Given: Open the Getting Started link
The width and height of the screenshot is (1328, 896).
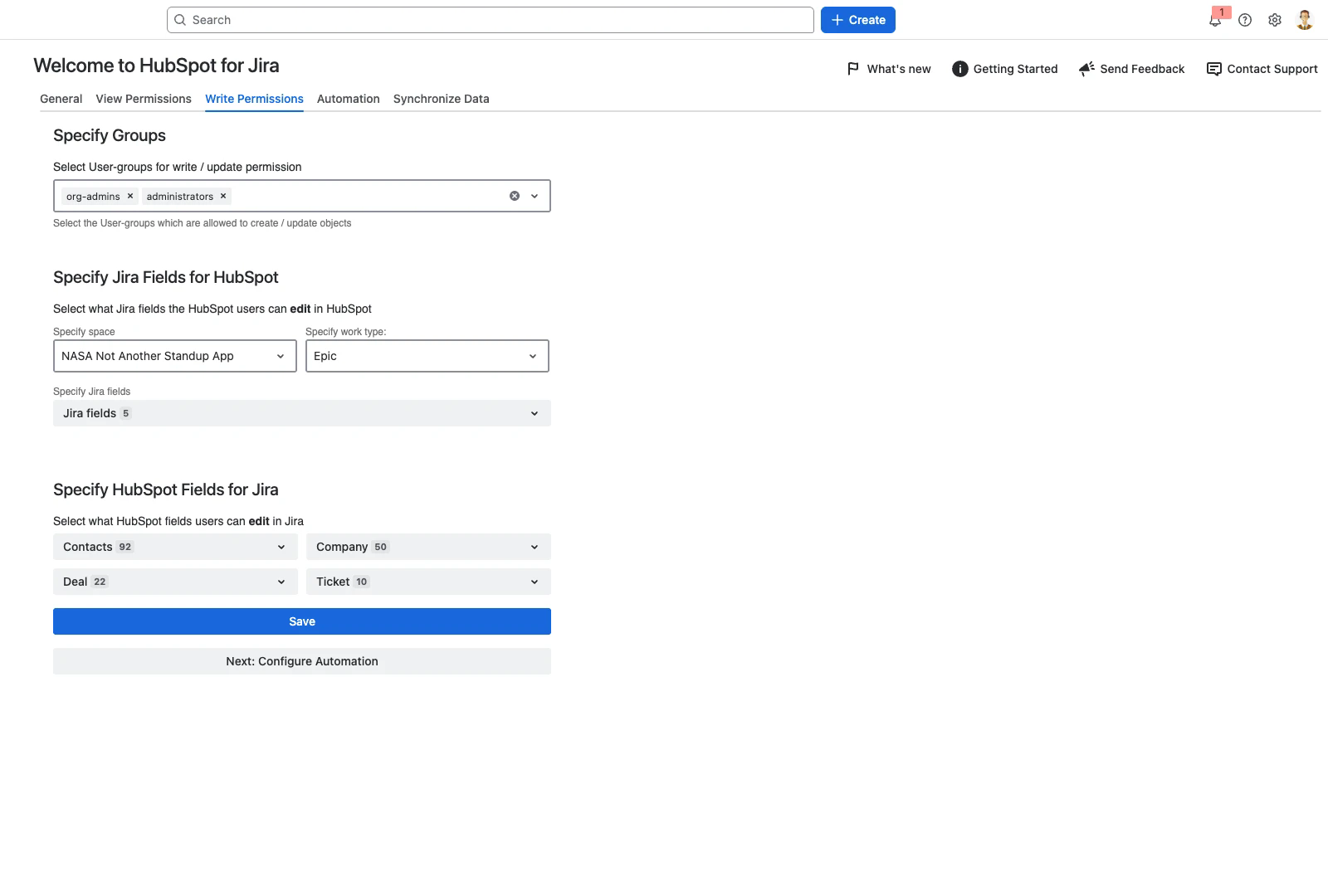Looking at the screenshot, I should [x=1005, y=69].
